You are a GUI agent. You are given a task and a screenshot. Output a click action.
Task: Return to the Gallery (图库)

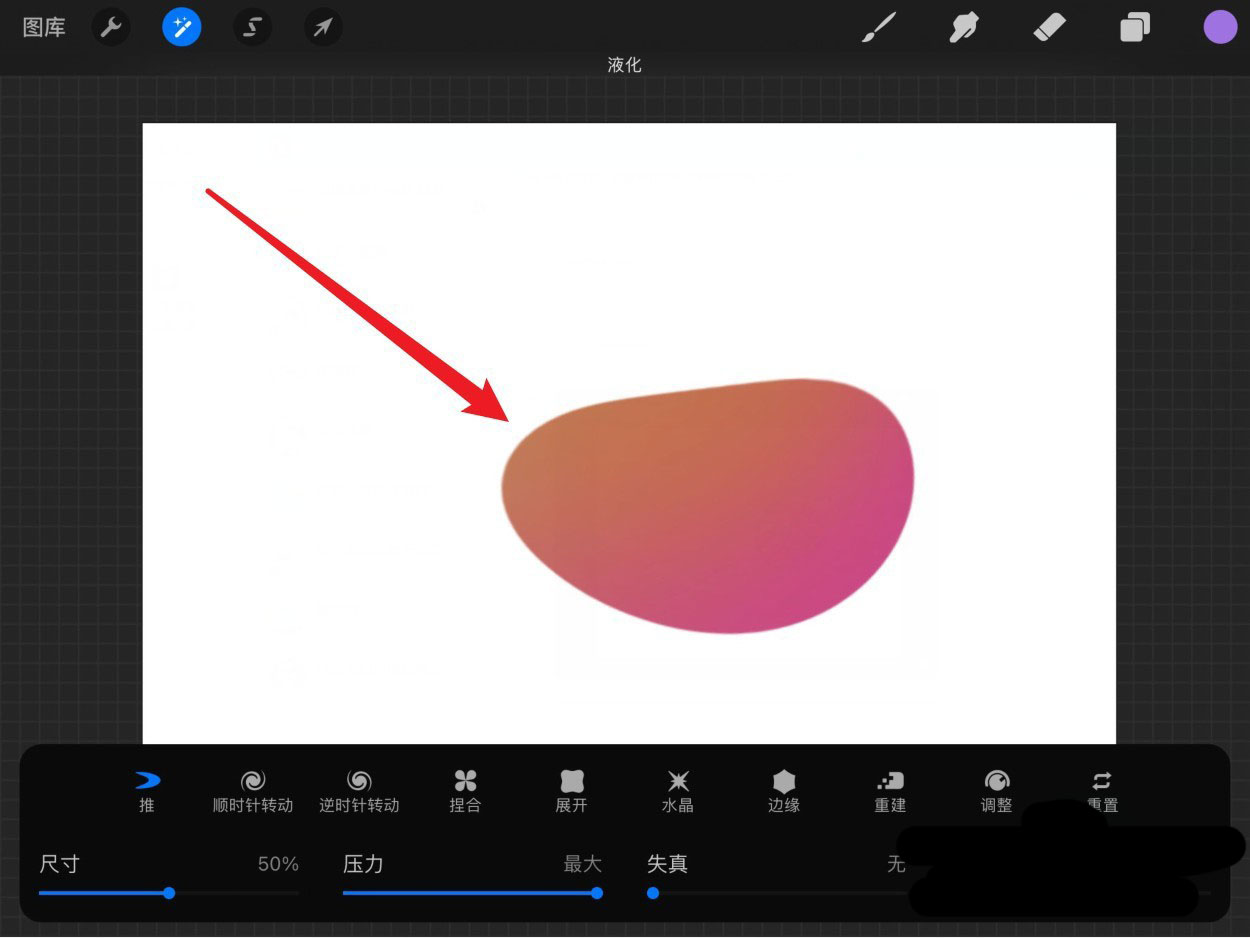(43, 27)
